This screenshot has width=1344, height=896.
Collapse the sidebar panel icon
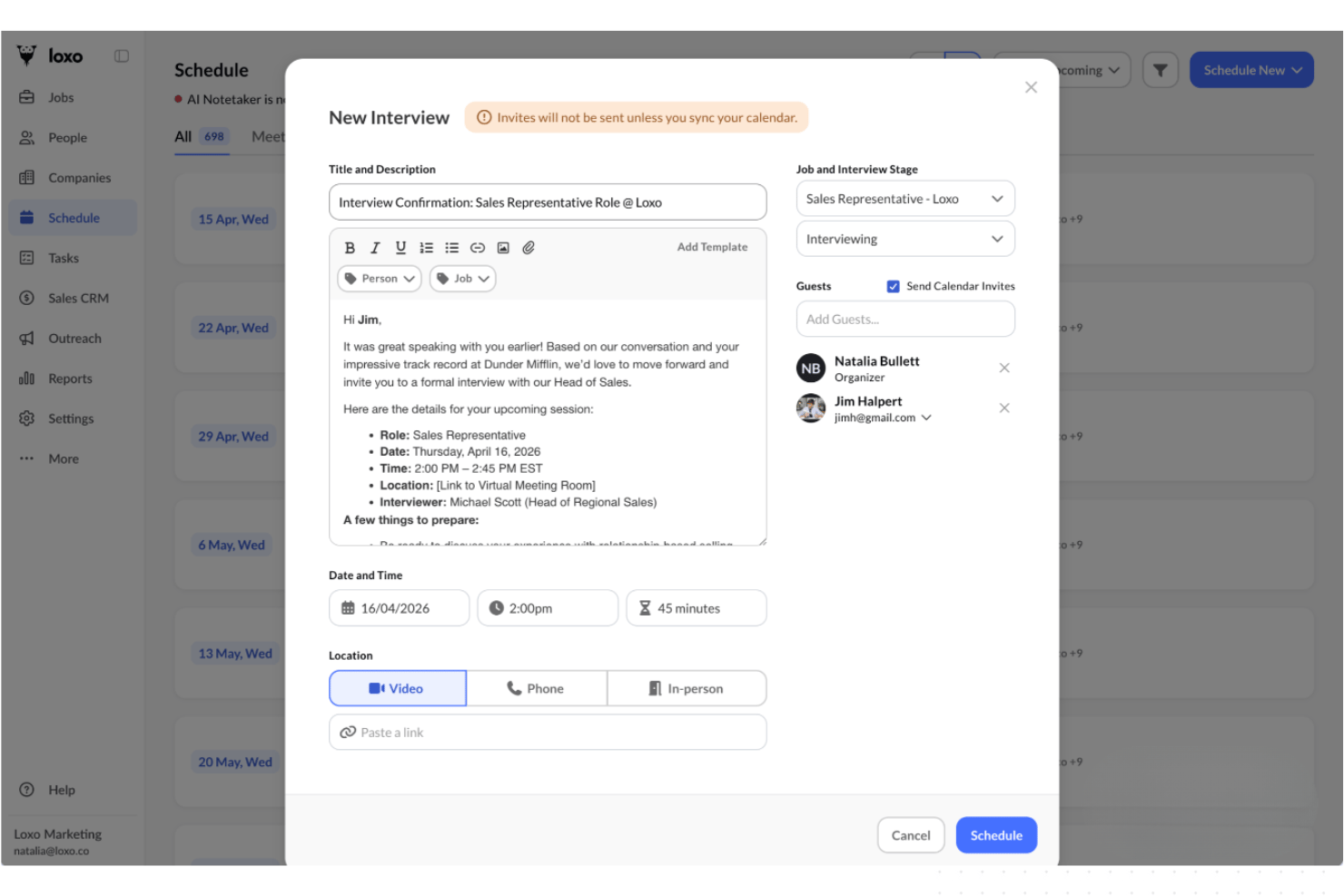pyautogui.click(x=122, y=56)
